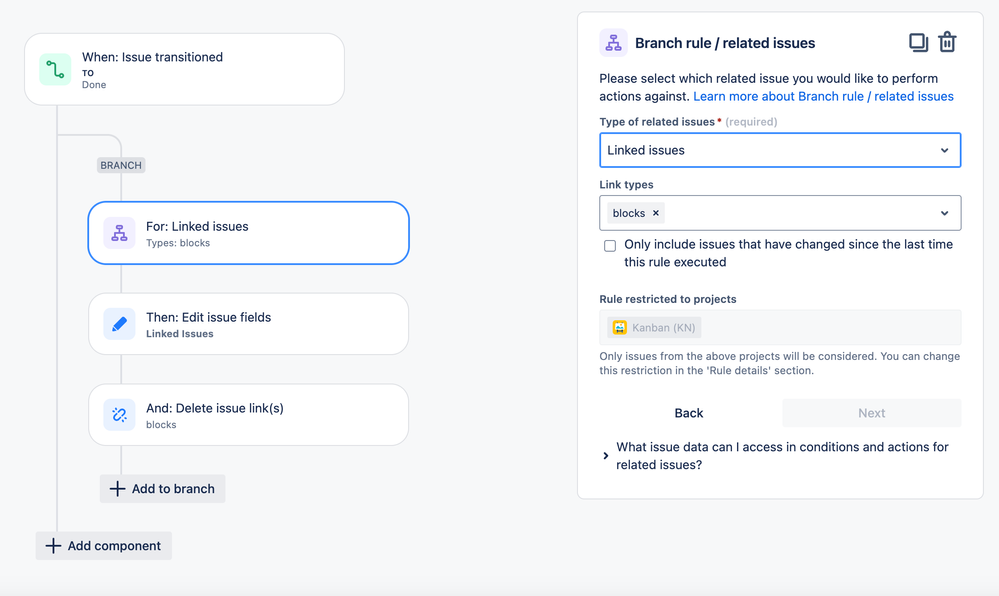Open the Learn more about Branch rule link
999x596 pixels.
(x=823, y=96)
